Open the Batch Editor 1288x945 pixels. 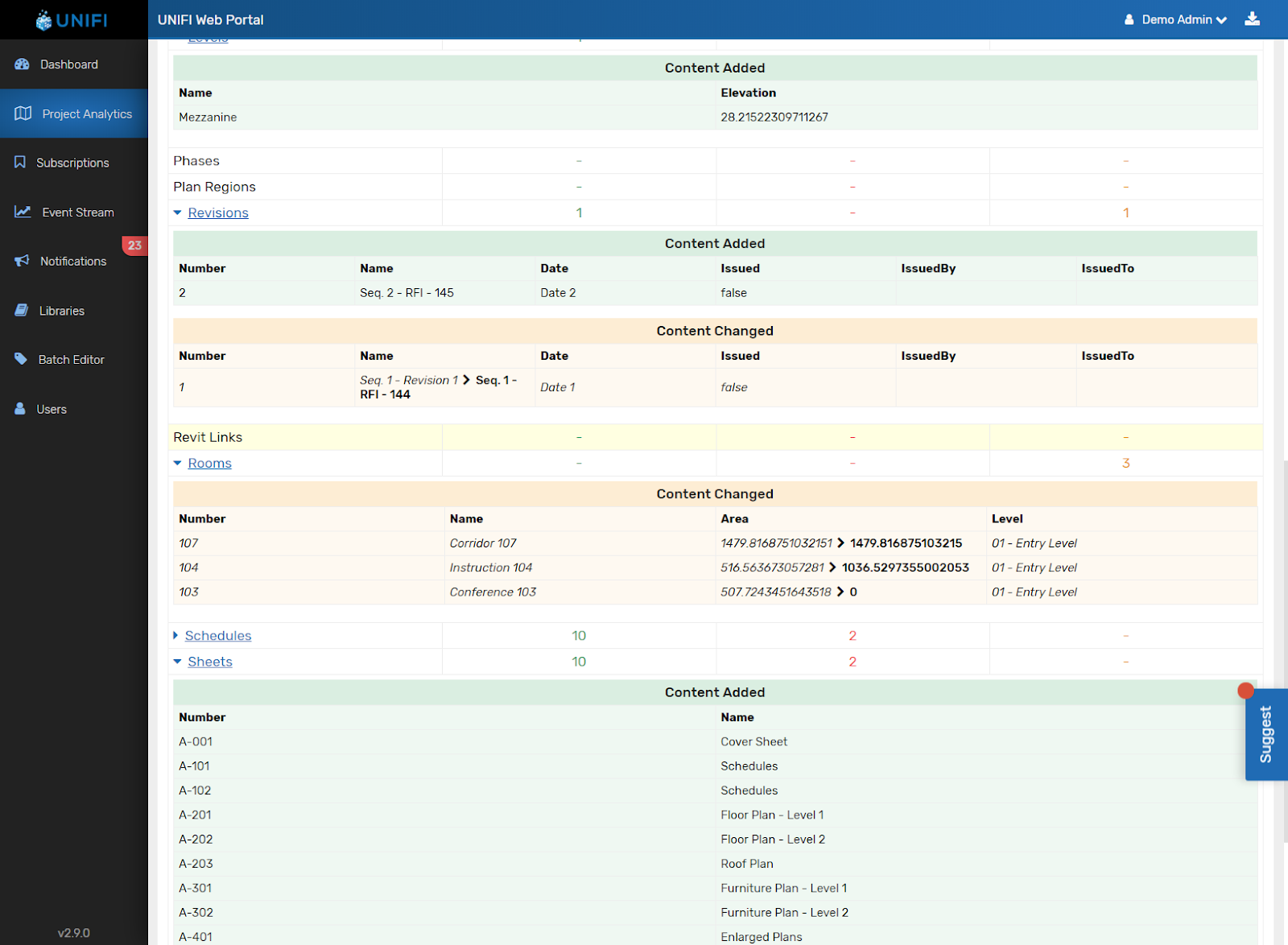(x=74, y=359)
